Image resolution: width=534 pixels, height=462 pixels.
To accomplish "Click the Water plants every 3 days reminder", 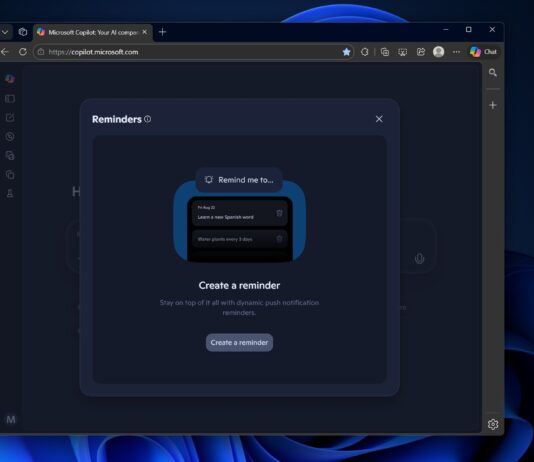I will (240, 239).
